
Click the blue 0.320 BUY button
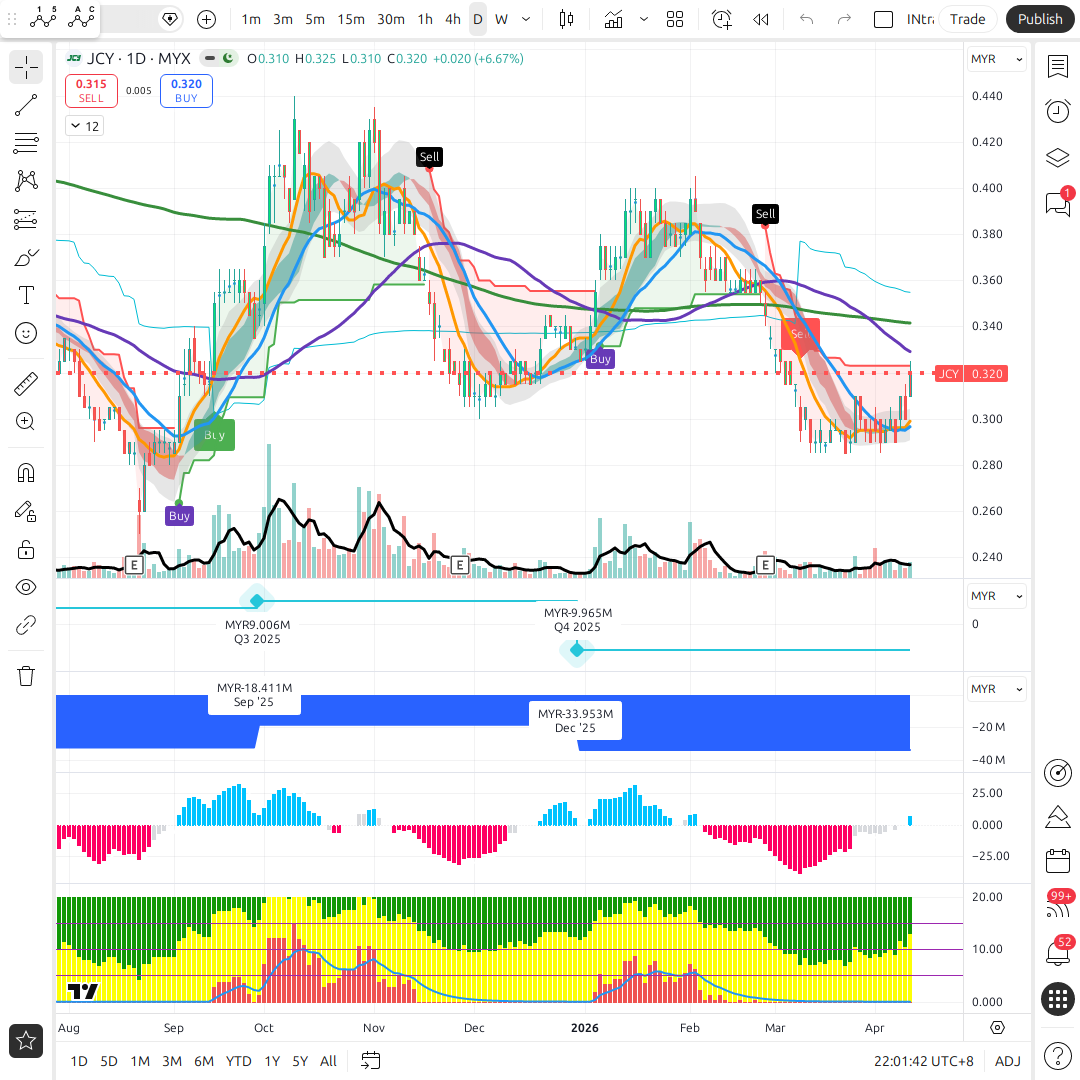186,91
